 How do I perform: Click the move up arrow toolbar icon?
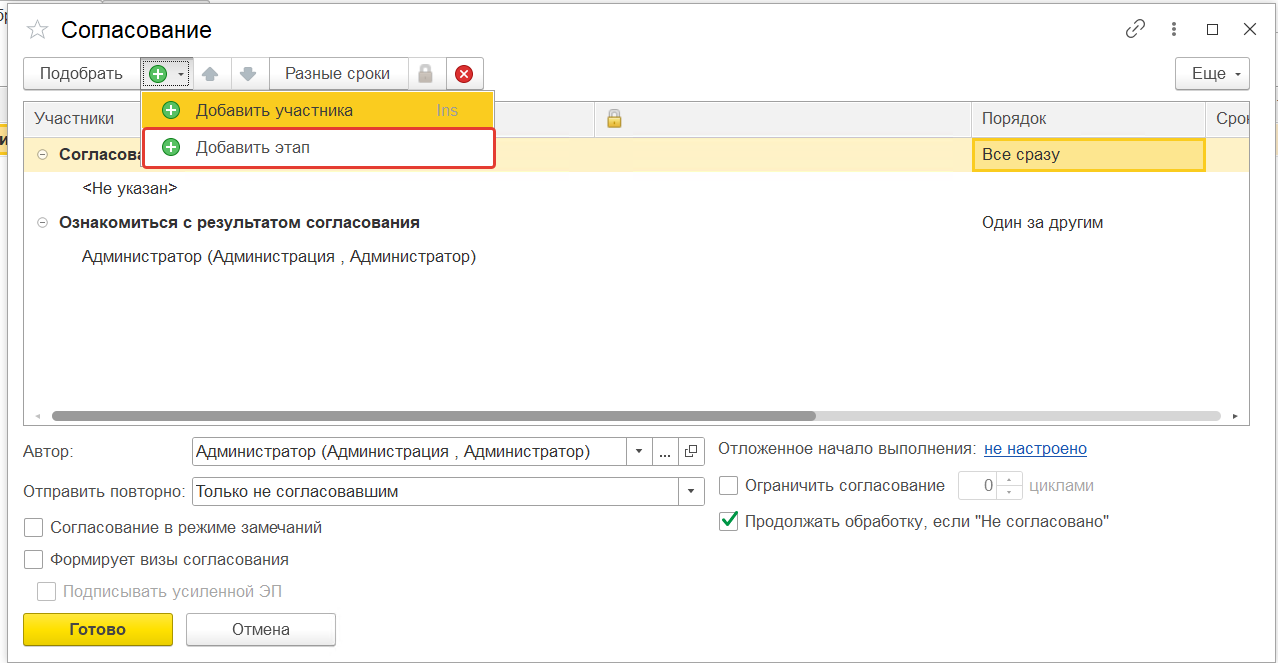210,74
